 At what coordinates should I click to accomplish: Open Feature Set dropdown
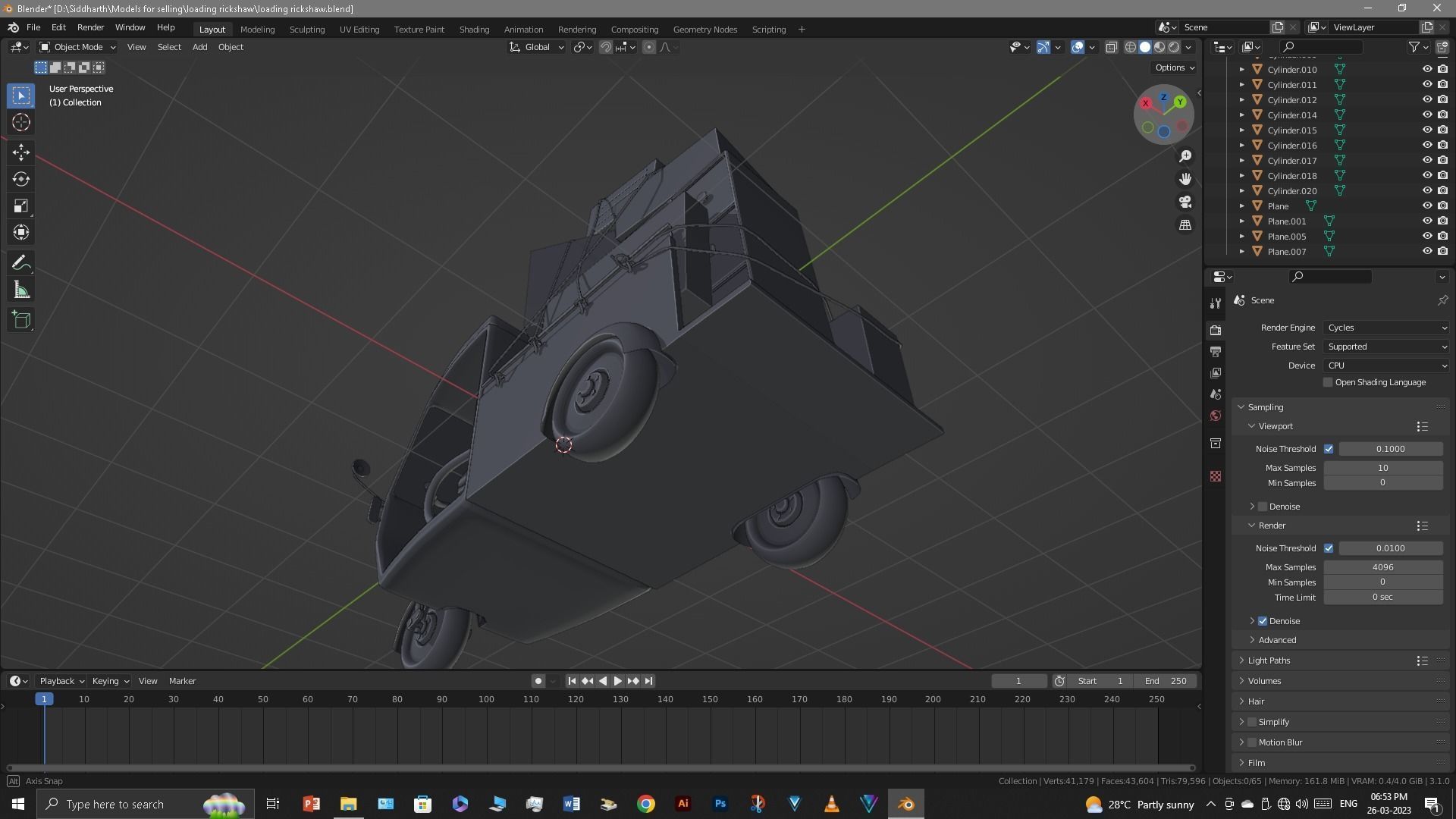click(1386, 347)
